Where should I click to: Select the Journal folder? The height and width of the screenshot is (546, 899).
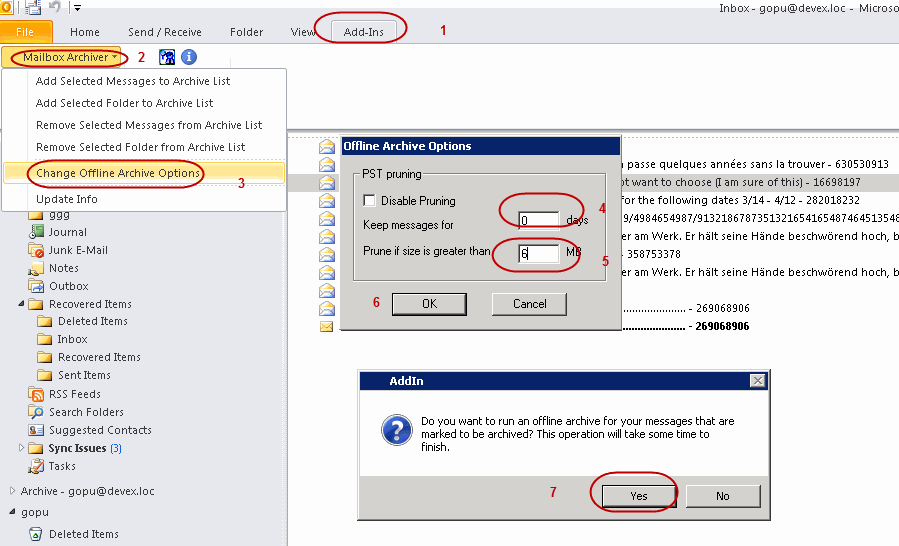68,232
